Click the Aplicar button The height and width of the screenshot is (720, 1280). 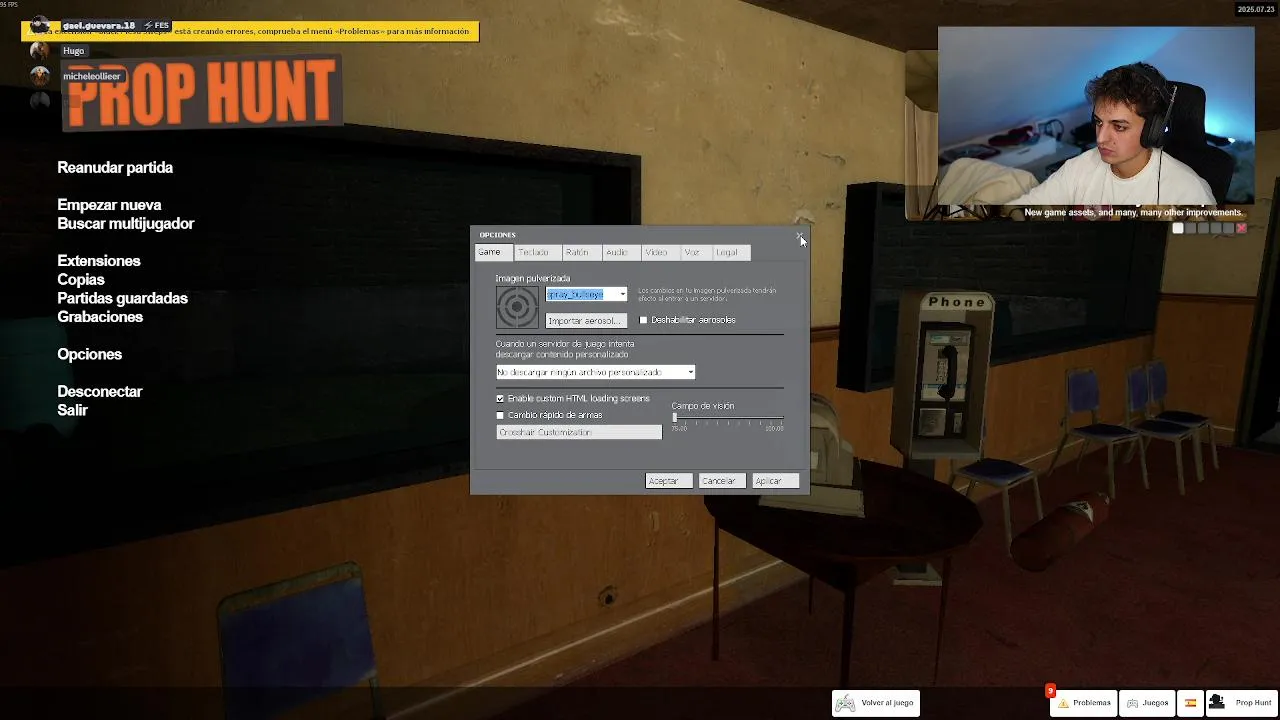coord(776,481)
